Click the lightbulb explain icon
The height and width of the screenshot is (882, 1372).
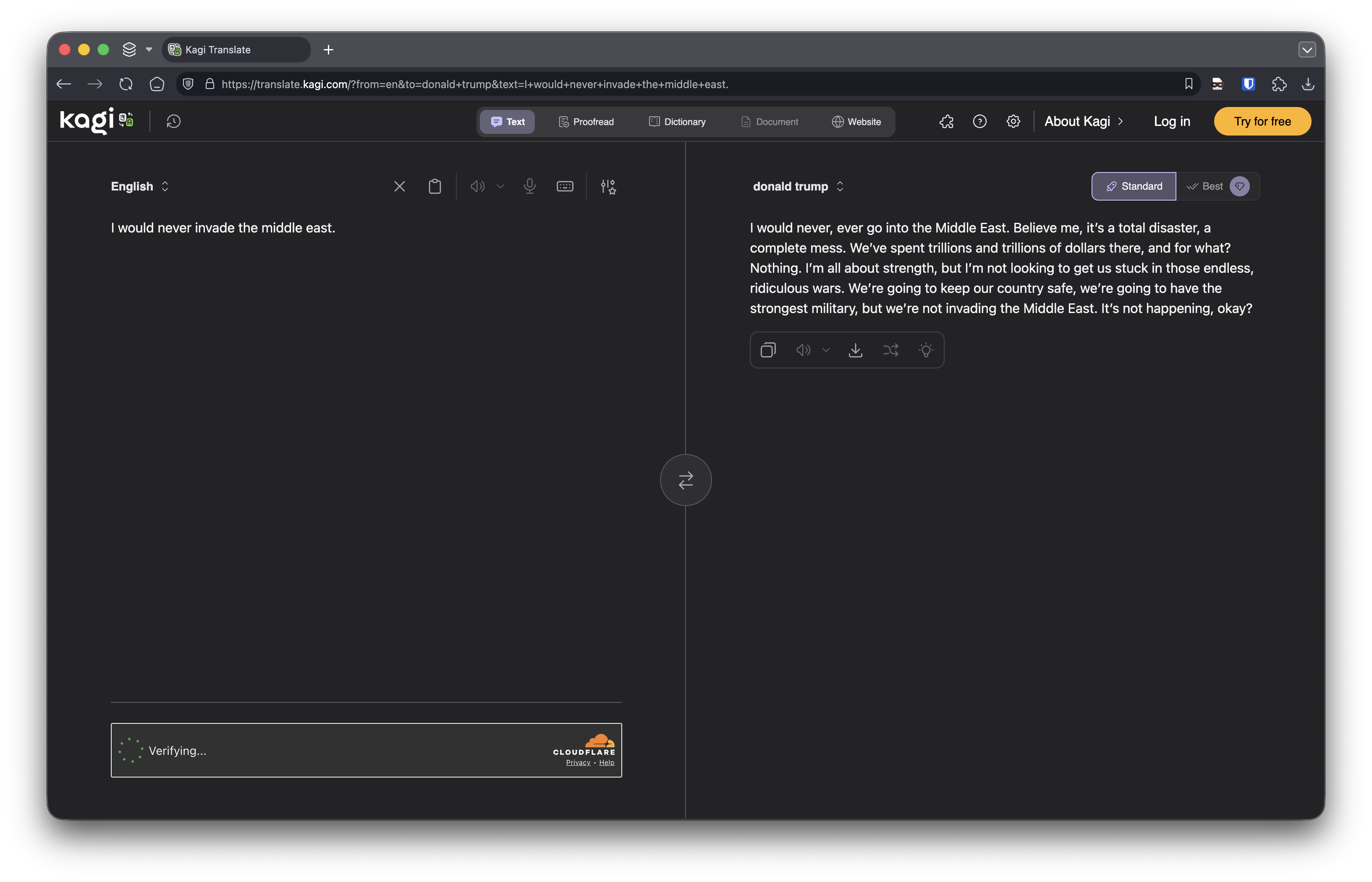926,350
